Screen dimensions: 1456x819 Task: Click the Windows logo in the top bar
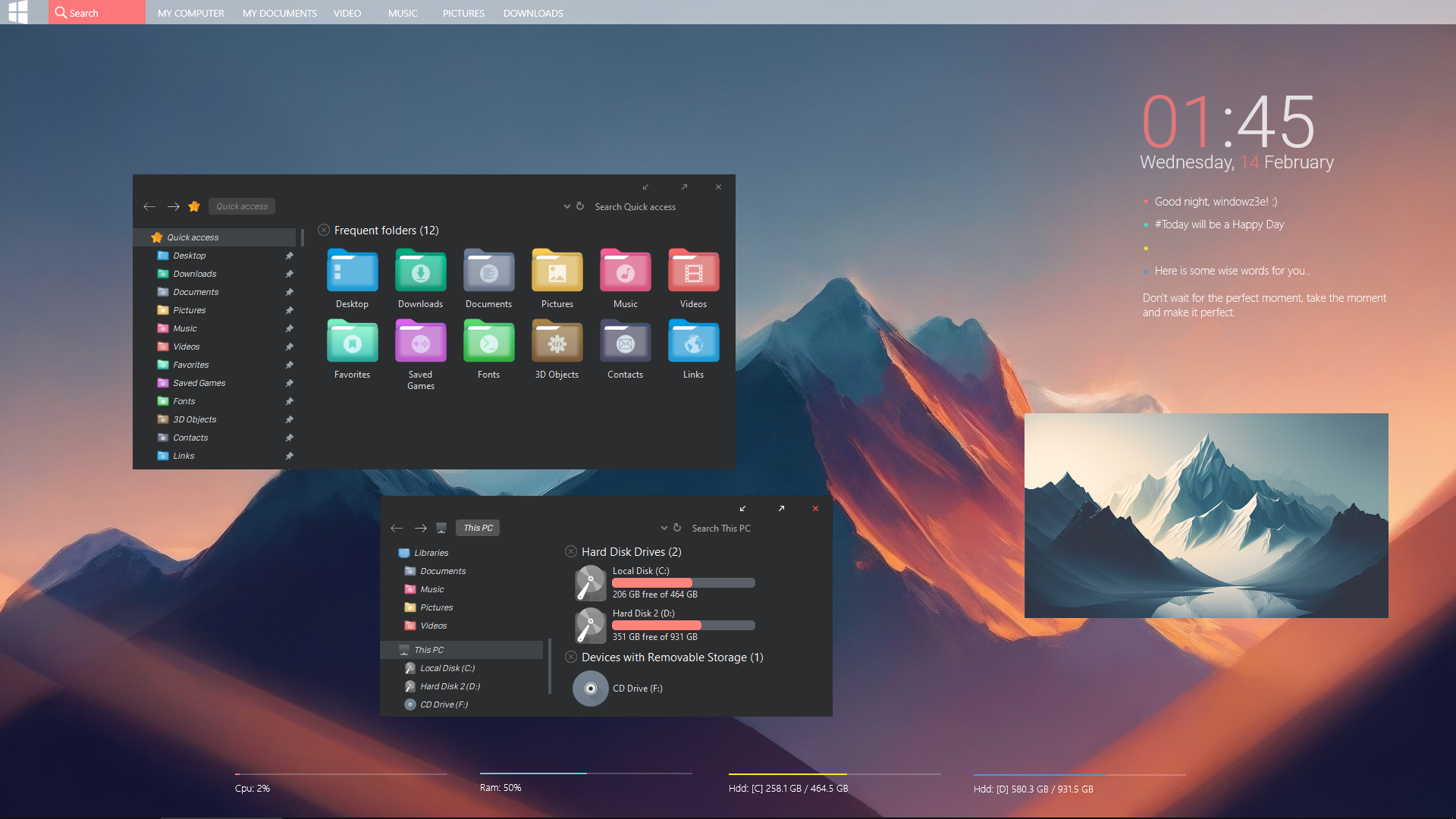point(18,12)
